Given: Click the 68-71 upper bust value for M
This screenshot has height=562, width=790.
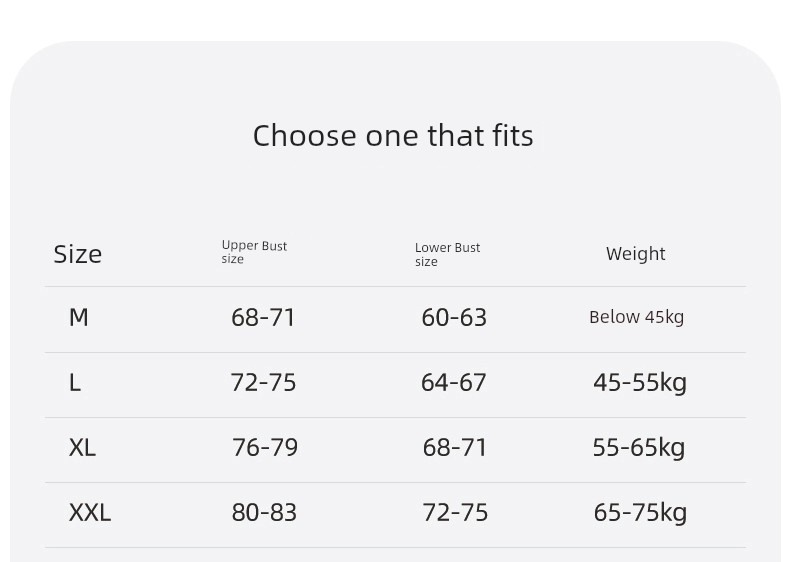Looking at the screenshot, I should tap(263, 318).
